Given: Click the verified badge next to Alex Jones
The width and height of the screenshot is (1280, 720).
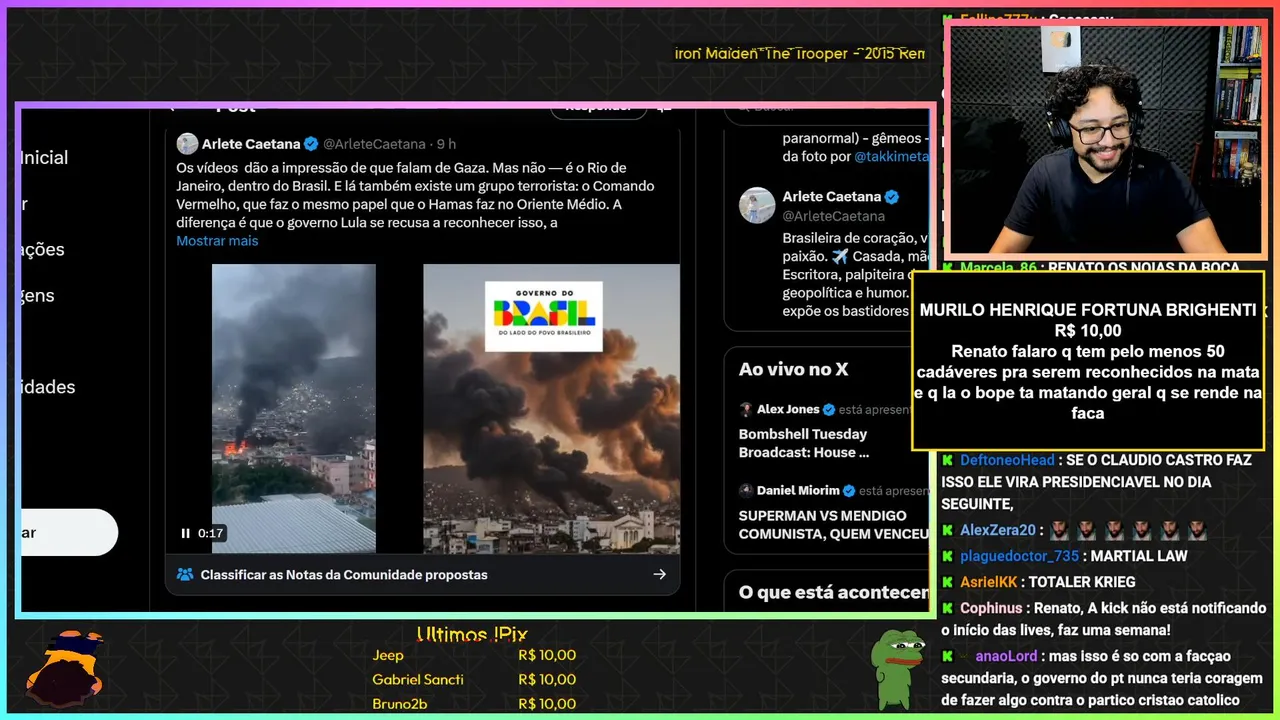Looking at the screenshot, I should tap(828, 409).
